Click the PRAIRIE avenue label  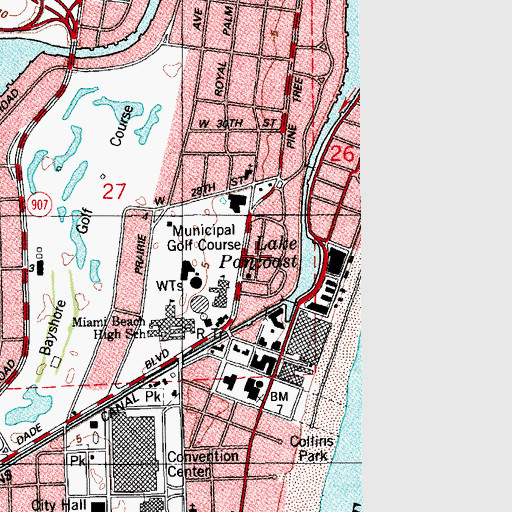click(141, 254)
